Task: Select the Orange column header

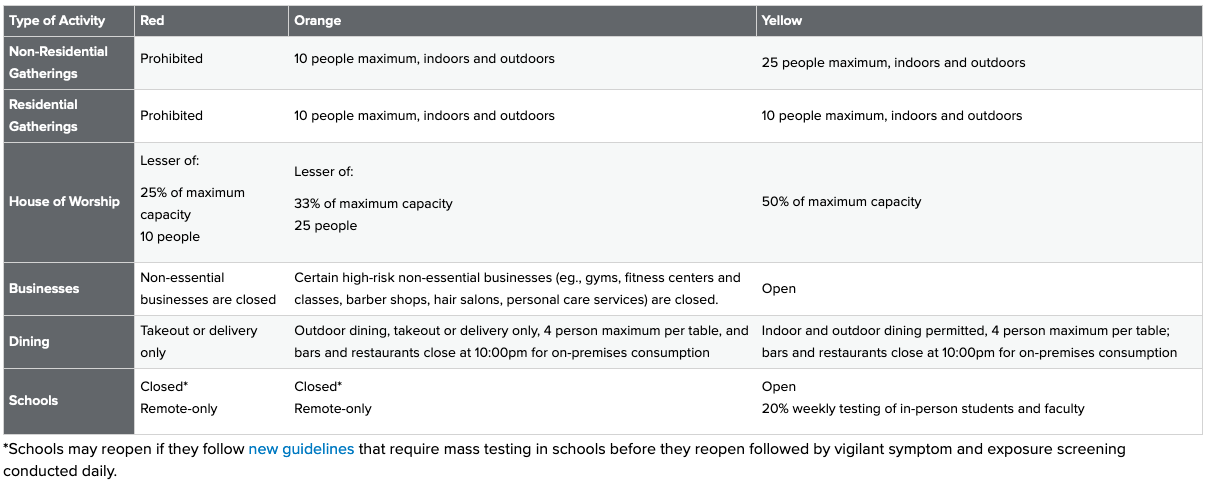Action: (x=317, y=21)
